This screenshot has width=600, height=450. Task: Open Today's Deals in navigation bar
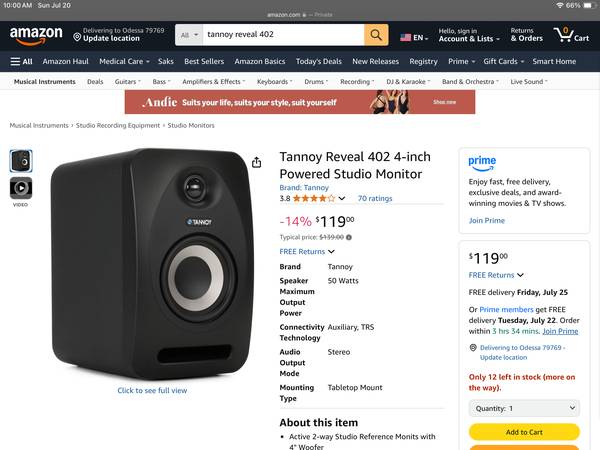pyautogui.click(x=318, y=61)
